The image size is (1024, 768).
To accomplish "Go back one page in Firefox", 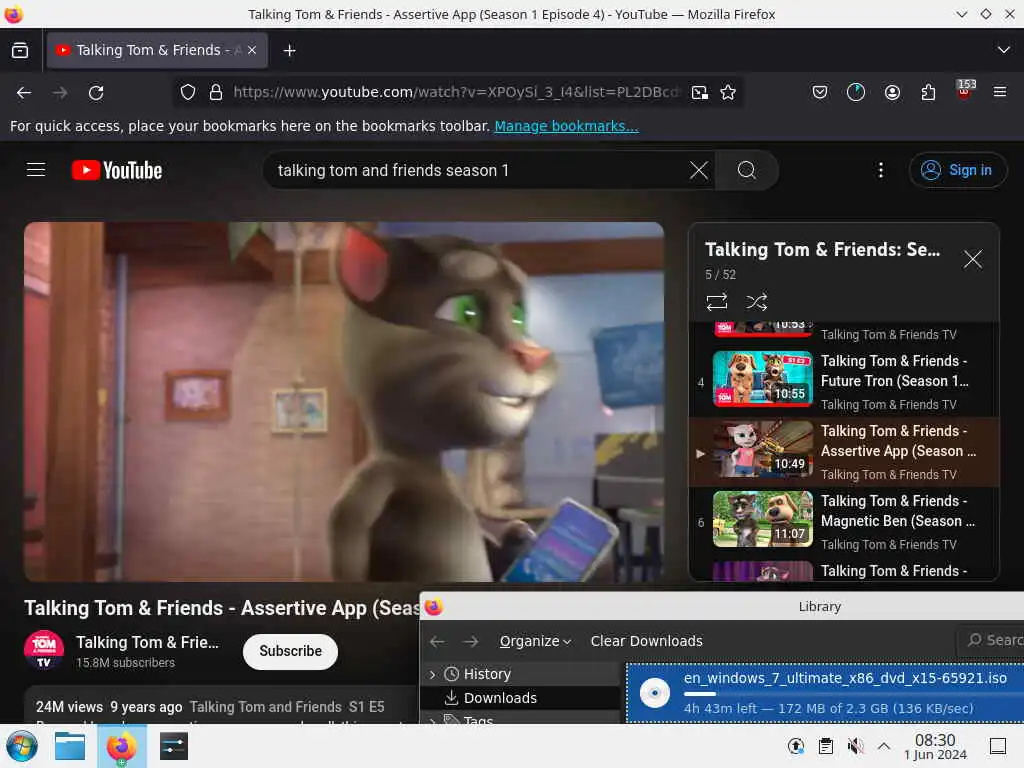I will (x=24, y=93).
